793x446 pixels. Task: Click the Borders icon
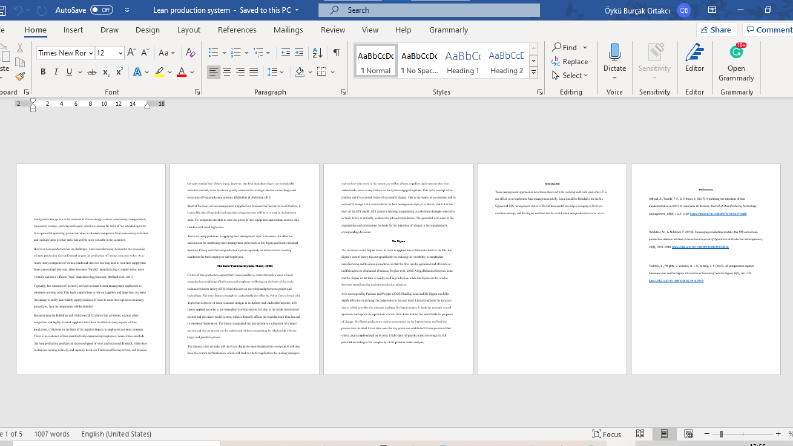tap(322, 72)
